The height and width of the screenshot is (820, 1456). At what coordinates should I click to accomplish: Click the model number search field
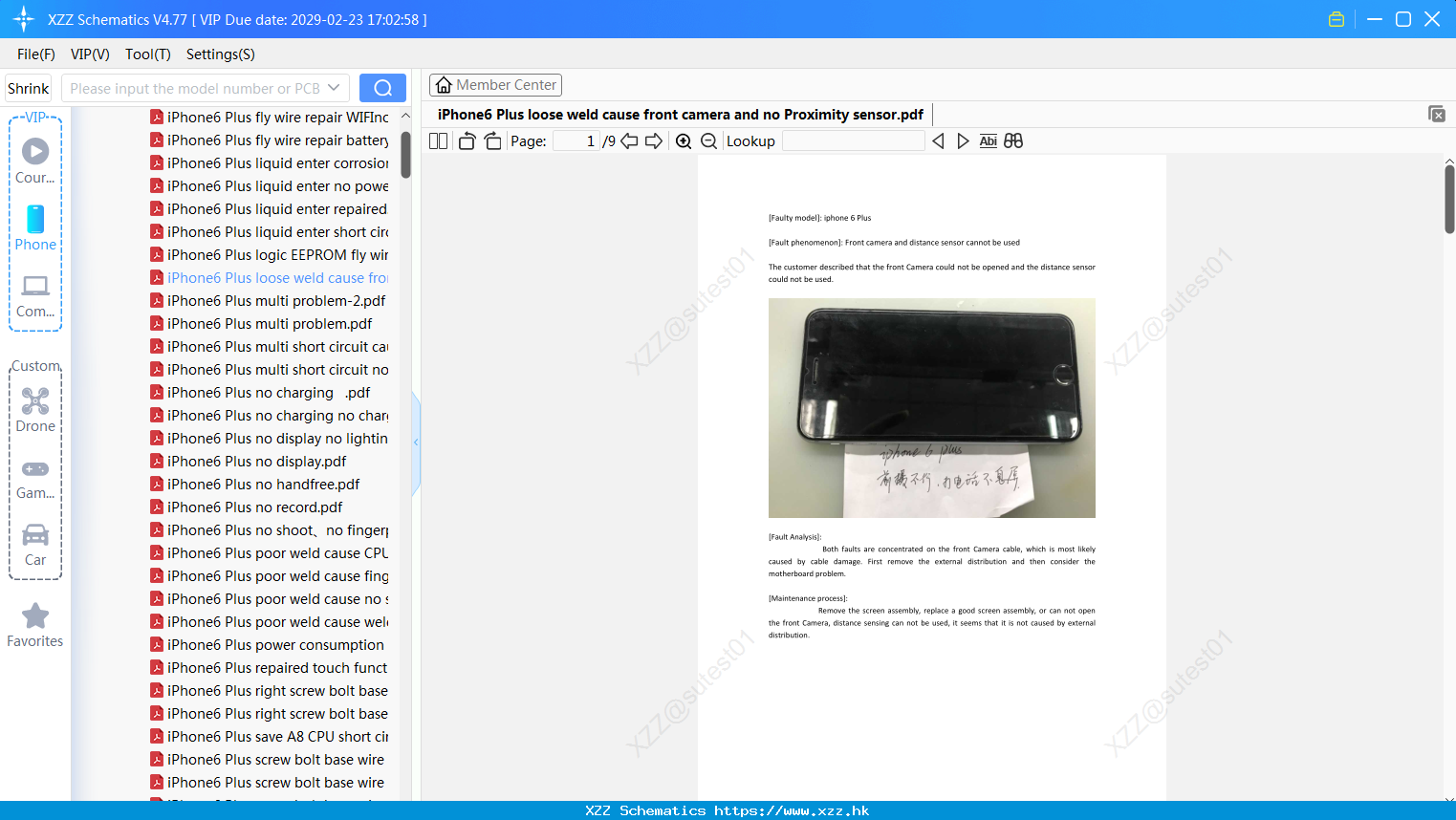[x=195, y=88]
